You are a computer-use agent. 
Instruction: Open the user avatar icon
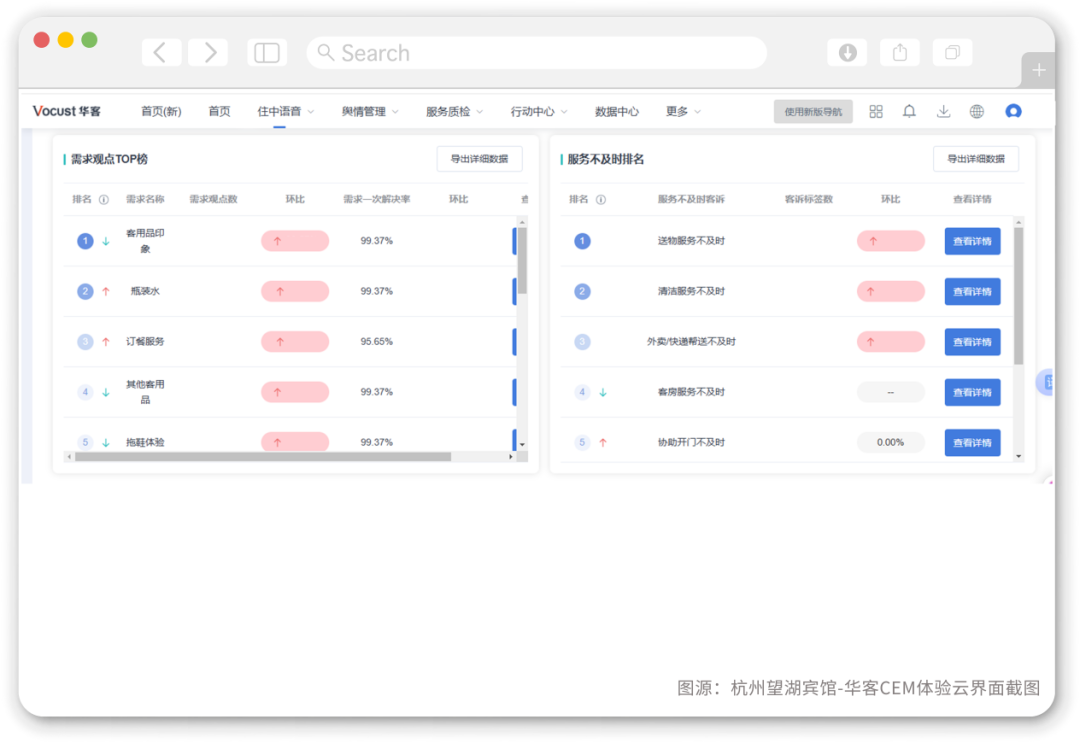click(1013, 112)
